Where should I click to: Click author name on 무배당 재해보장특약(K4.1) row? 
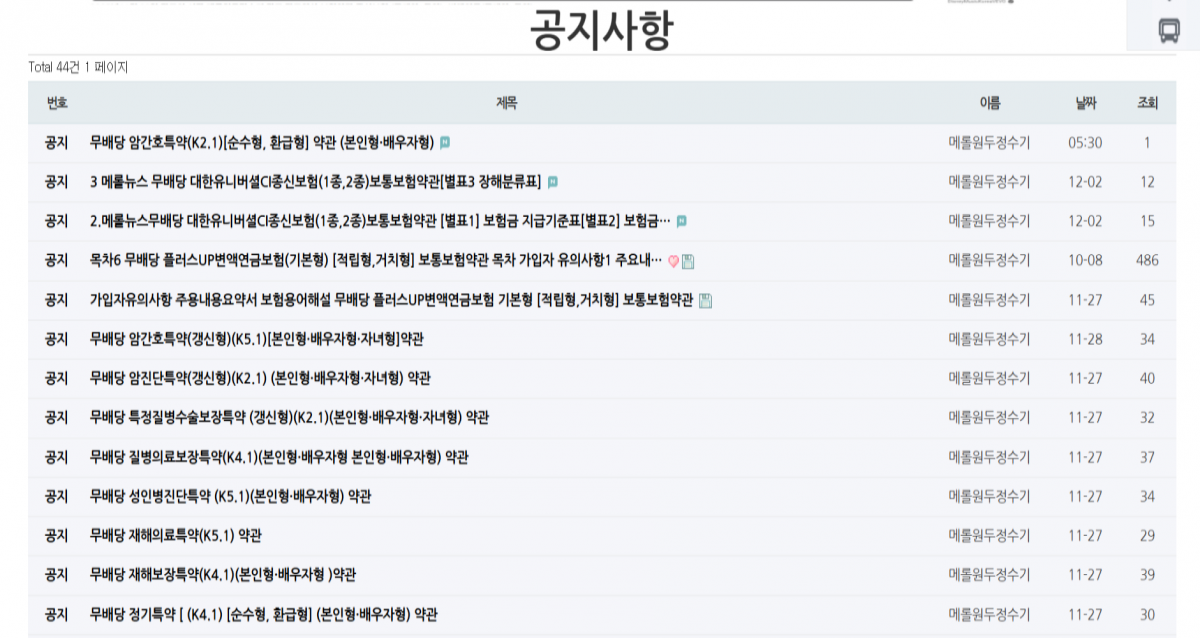988,575
